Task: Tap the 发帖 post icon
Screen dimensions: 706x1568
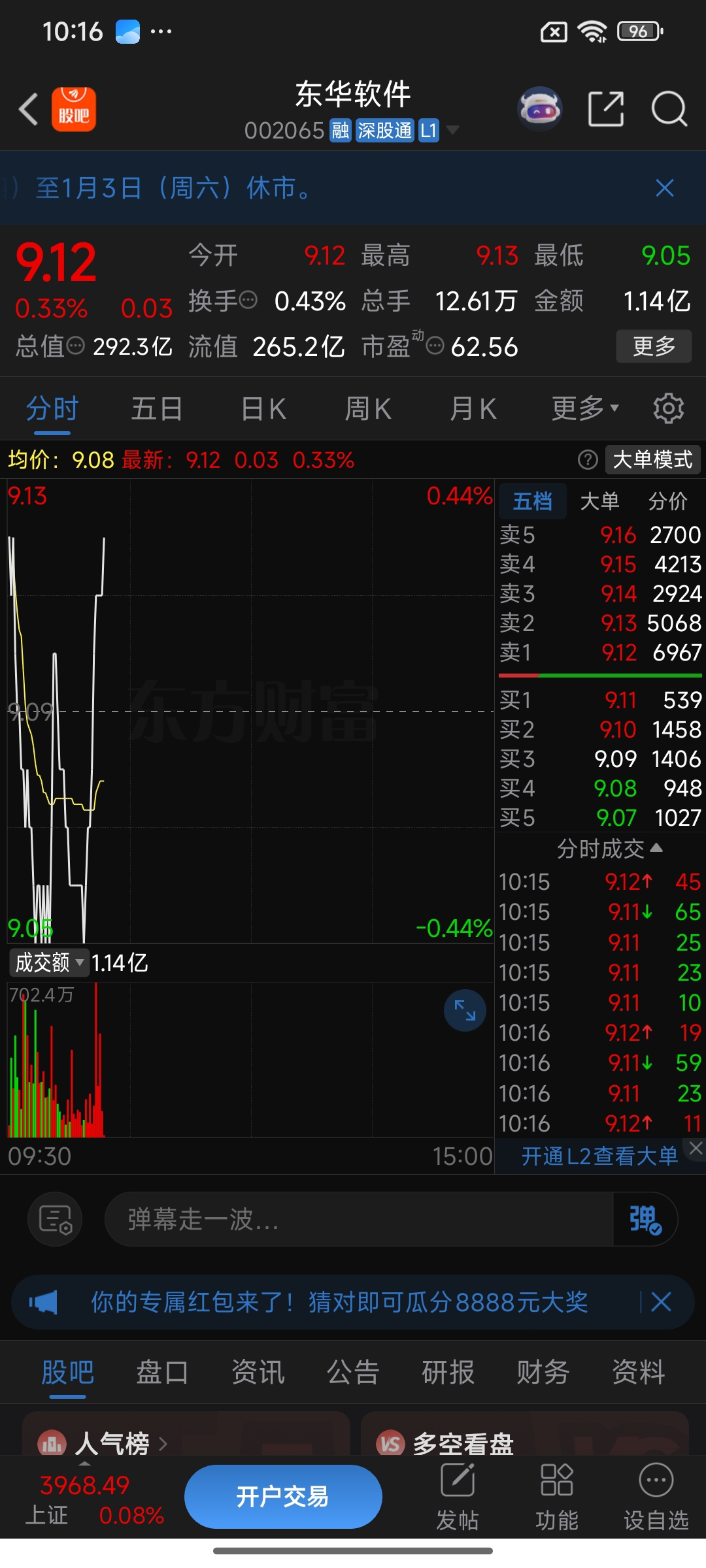Action: (x=458, y=1496)
